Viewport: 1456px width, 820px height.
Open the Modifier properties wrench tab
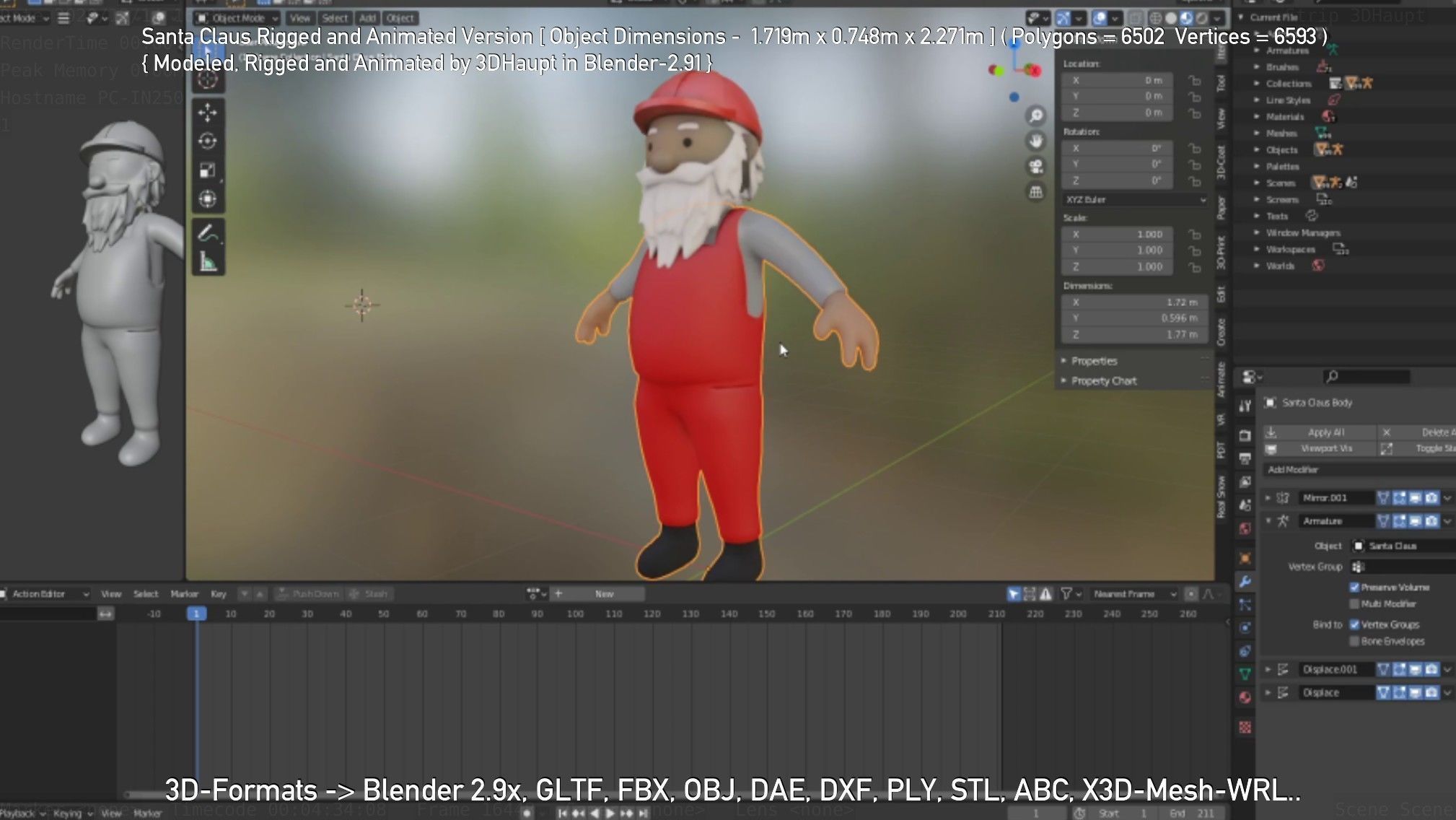1245,582
